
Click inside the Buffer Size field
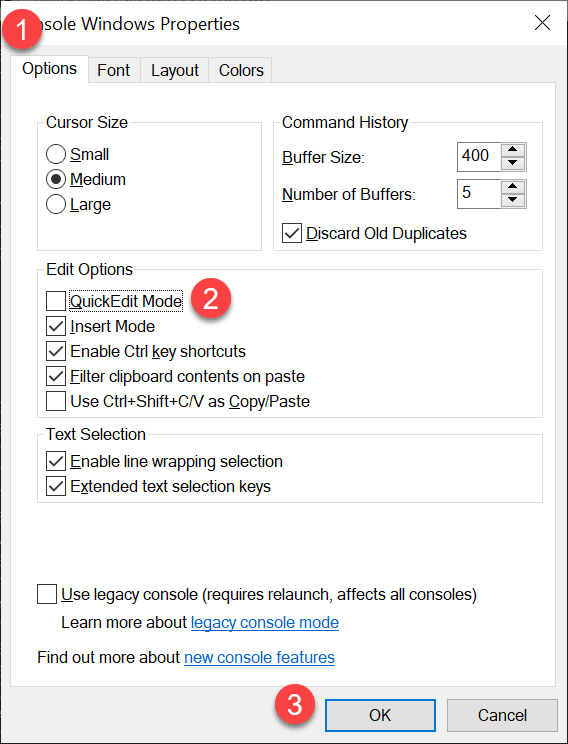coord(479,156)
